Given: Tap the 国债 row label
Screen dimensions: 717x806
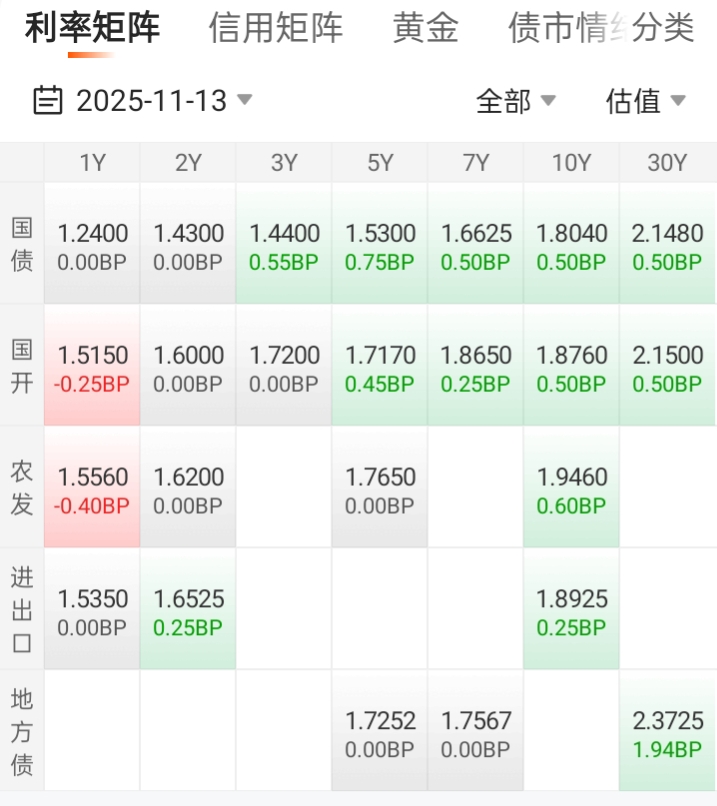Looking at the screenshot, I should 22,245.
